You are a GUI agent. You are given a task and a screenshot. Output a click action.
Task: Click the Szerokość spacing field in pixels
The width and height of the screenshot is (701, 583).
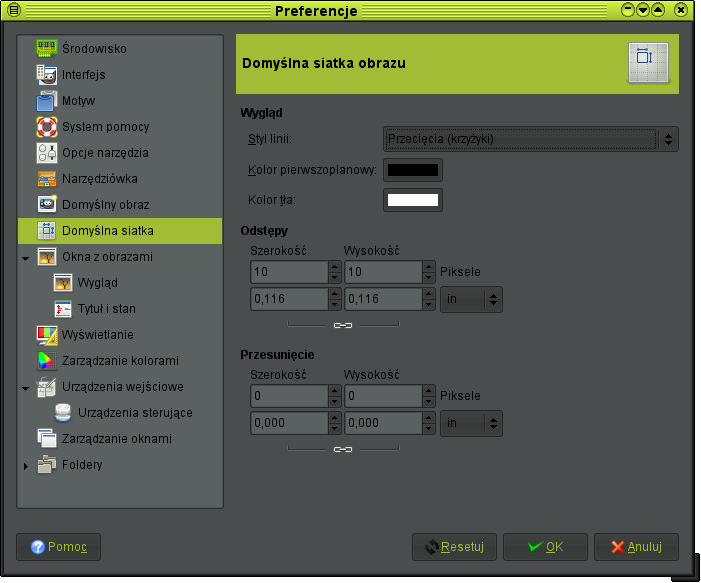pos(288,272)
